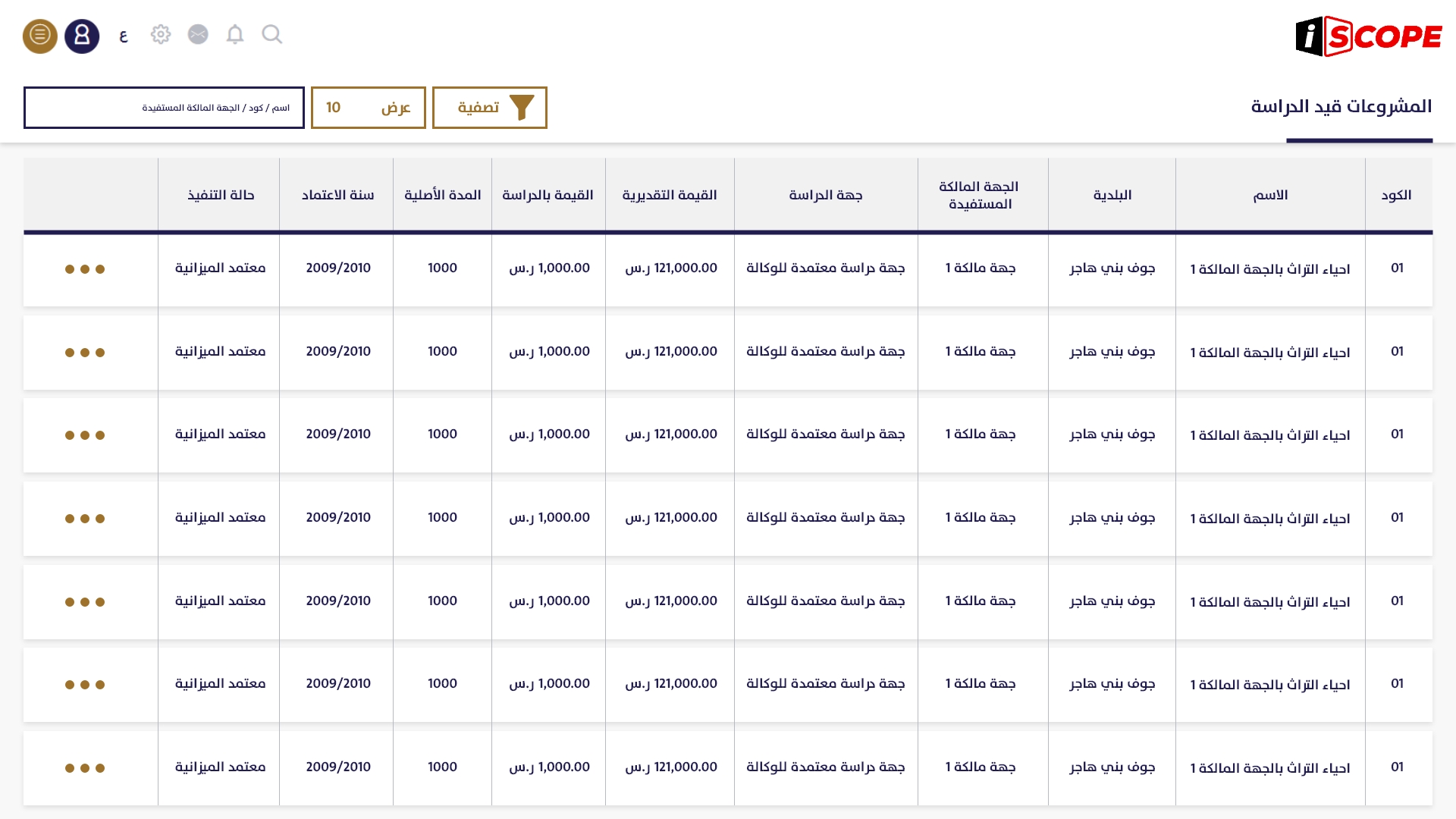1456x819 pixels.
Task: Click project name in the second row
Action: (x=1270, y=353)
